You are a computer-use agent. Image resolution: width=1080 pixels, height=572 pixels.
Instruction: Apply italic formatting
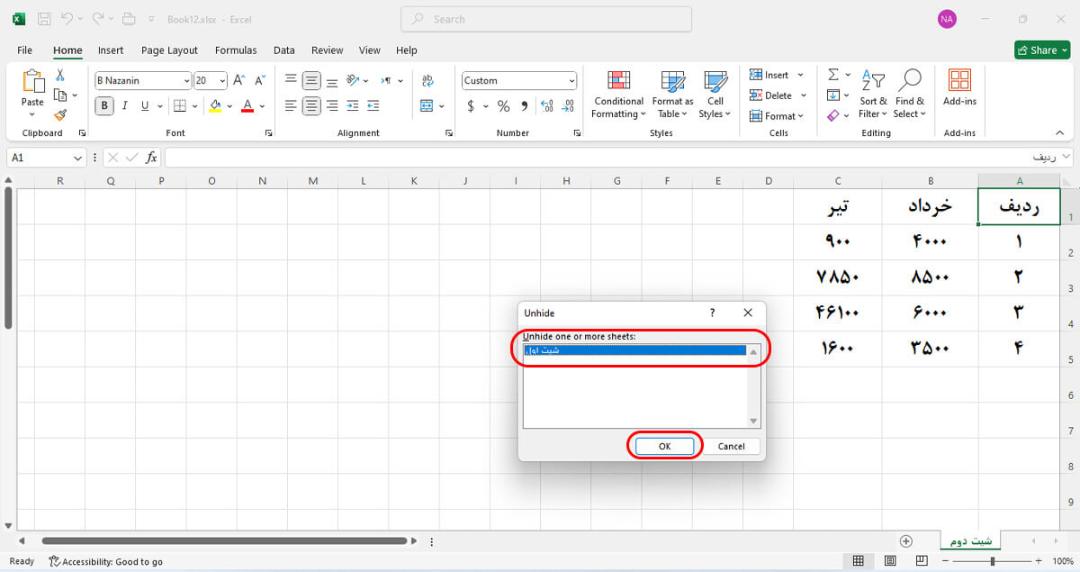(x=125, y=105)
